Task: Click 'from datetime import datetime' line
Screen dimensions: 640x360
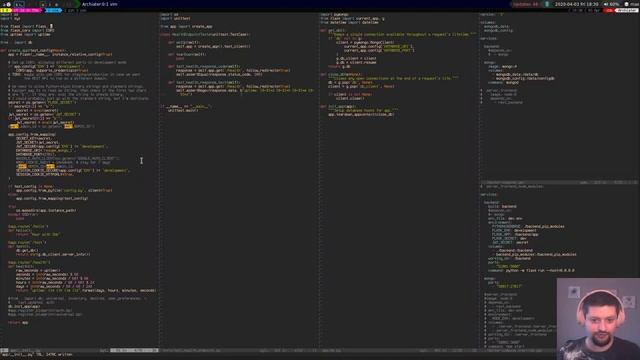Action: (x=349, y=23)
